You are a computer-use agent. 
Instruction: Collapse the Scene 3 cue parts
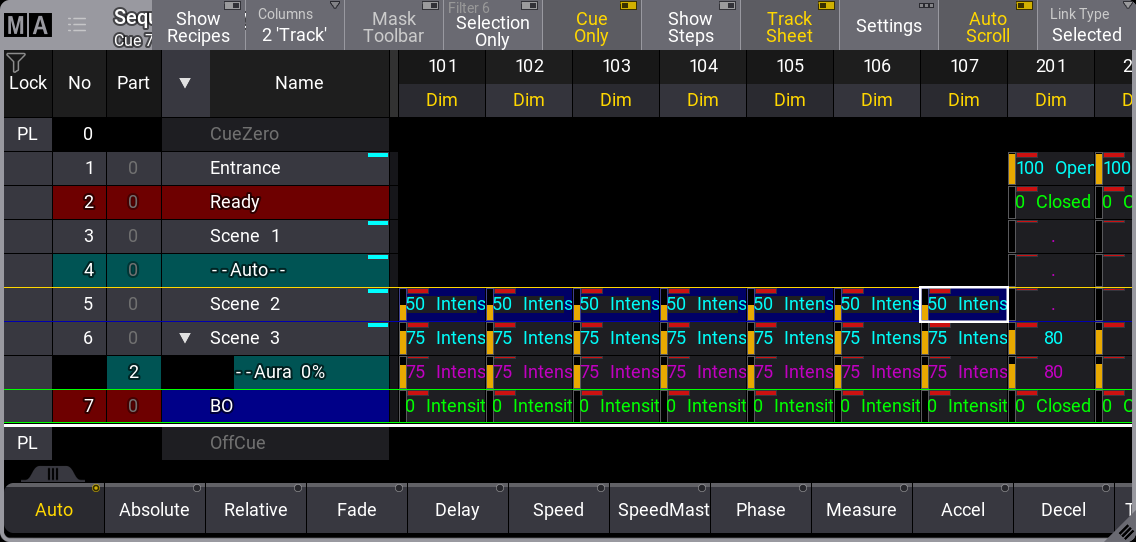[x=185, y=338]
